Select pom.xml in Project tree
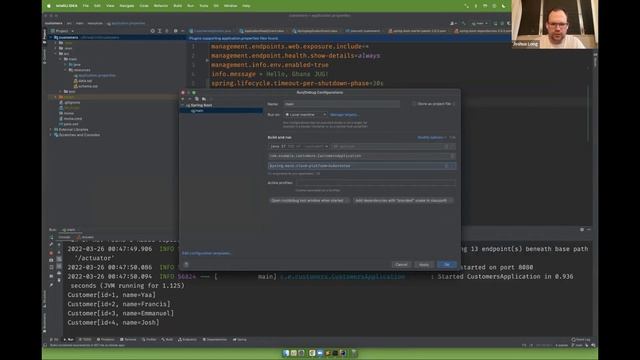 click(x=70, y=124)
